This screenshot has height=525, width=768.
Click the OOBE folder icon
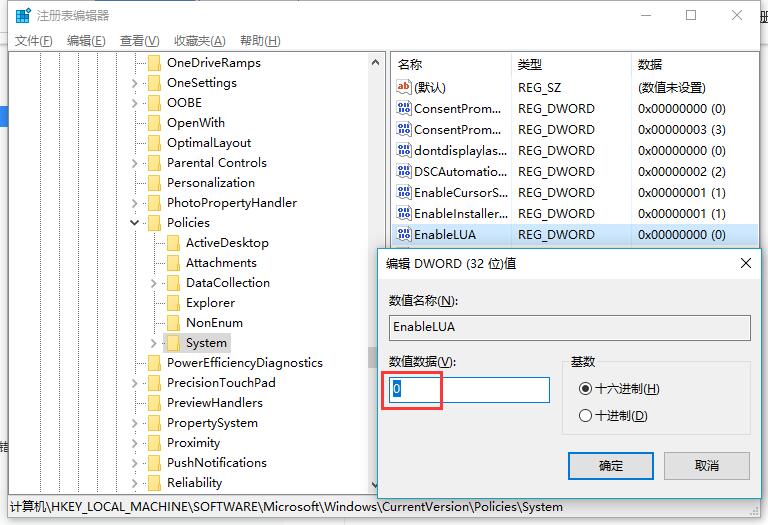click(x=154, y=103)
